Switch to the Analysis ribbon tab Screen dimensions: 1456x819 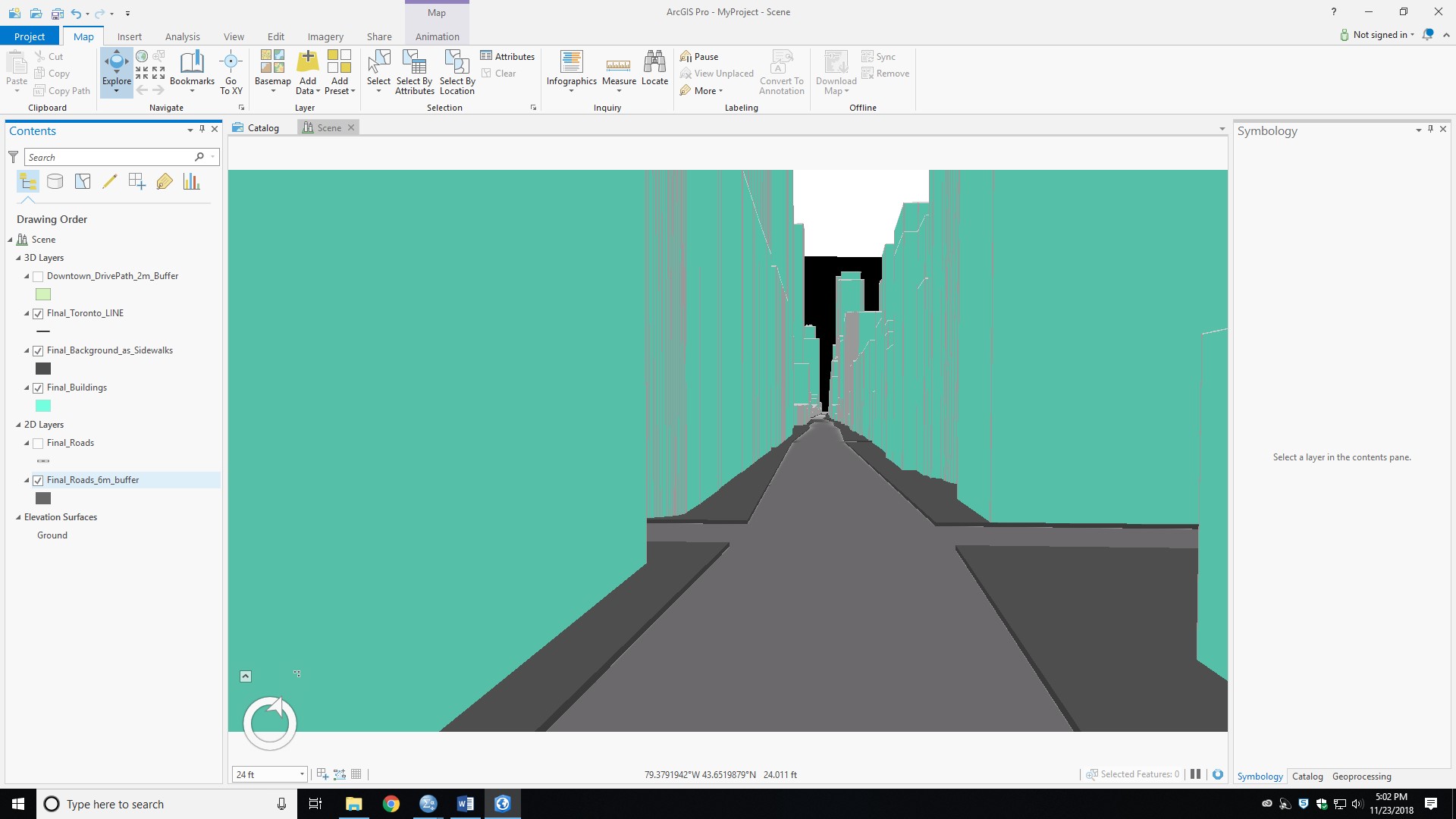click(x=182, y=36)
